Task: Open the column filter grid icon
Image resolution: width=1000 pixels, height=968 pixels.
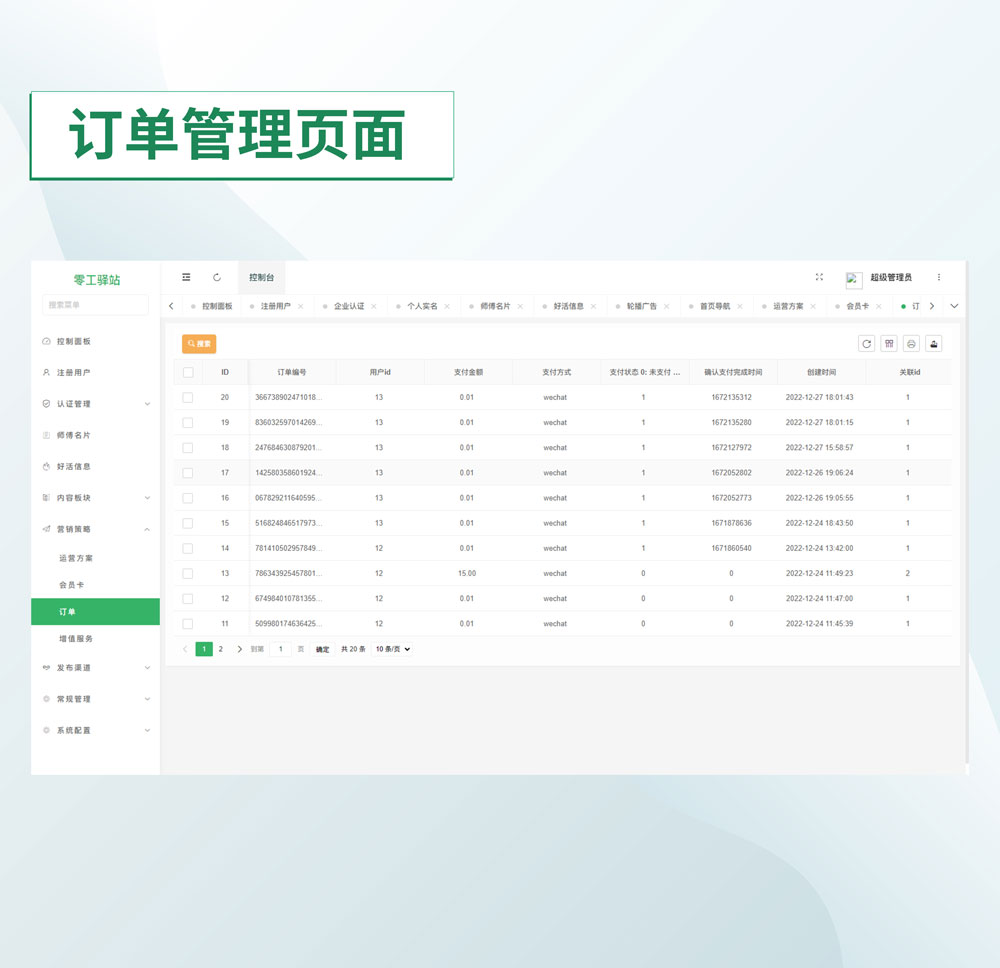Action: click(x=889, y=344)
